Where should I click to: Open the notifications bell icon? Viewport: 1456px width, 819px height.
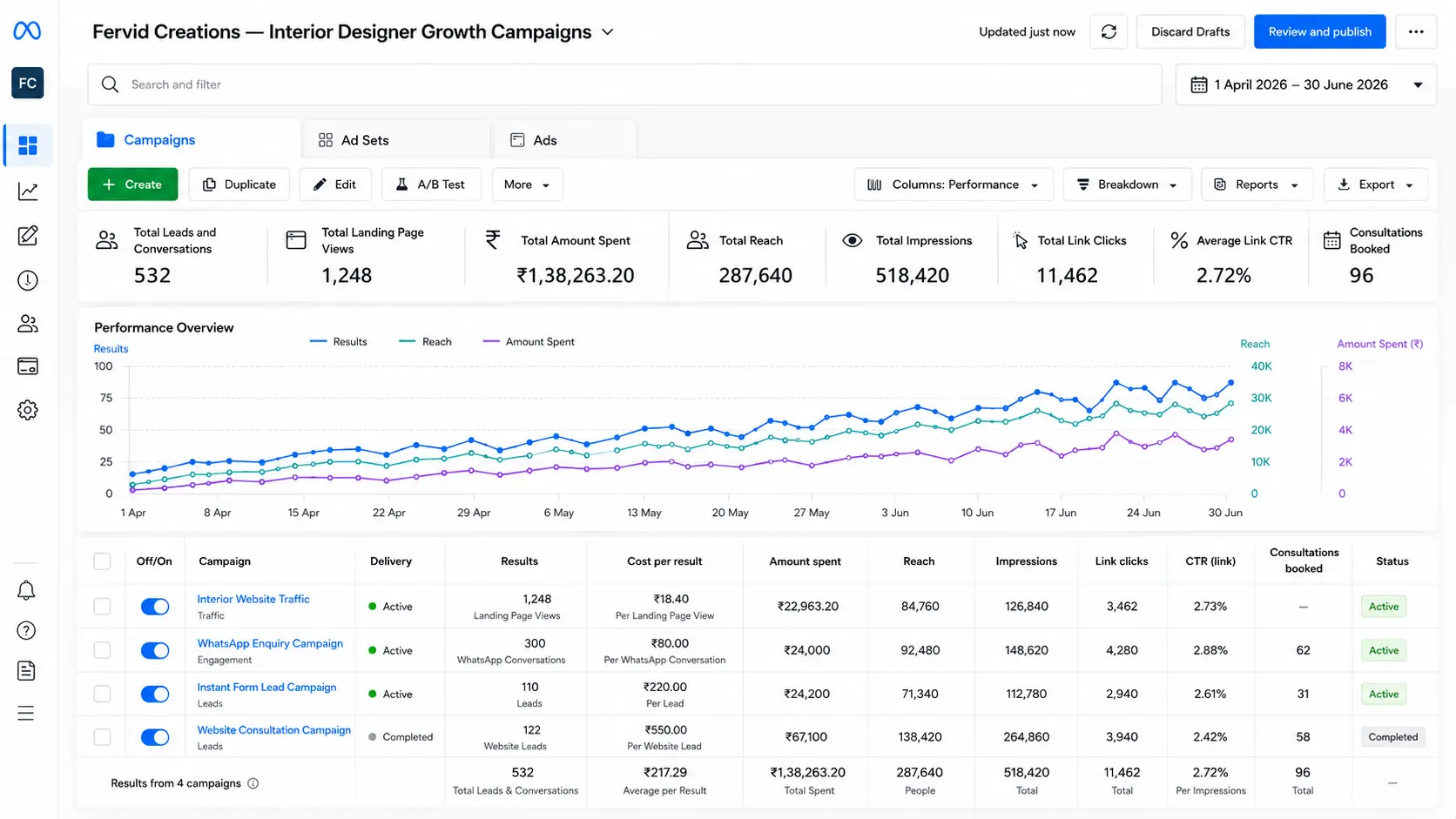(x=26, y=590)
